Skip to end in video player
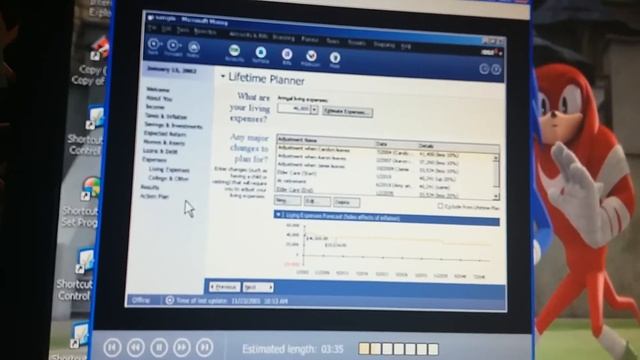The image size is (640, 360). [x=205, y=347]
